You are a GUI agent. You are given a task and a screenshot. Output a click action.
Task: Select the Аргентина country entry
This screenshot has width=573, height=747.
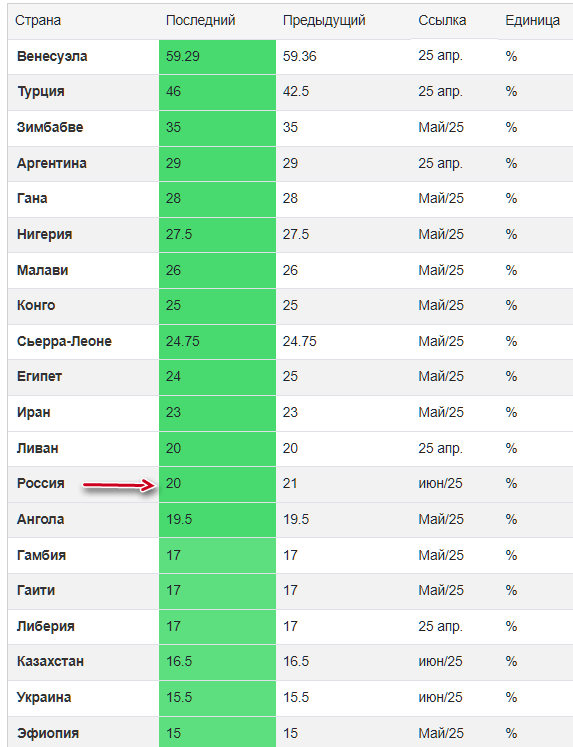pos(51,163)
